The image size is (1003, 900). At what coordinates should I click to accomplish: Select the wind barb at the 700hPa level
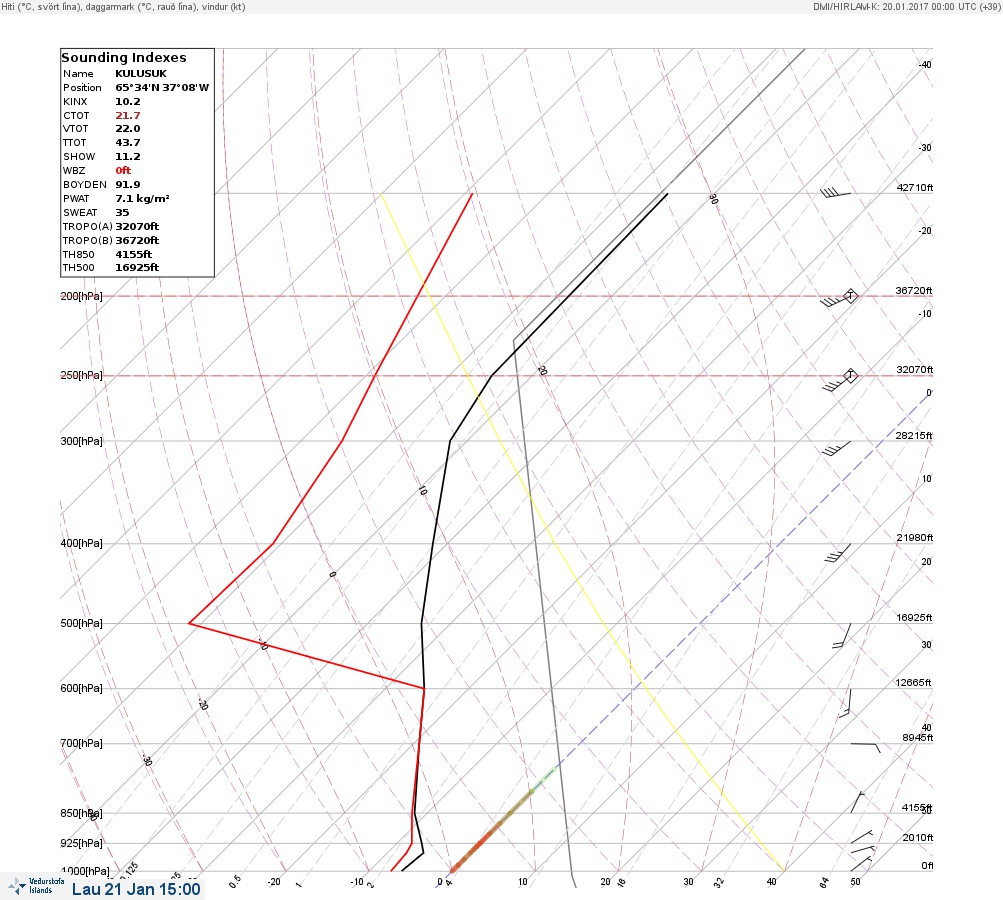(865, 747)
